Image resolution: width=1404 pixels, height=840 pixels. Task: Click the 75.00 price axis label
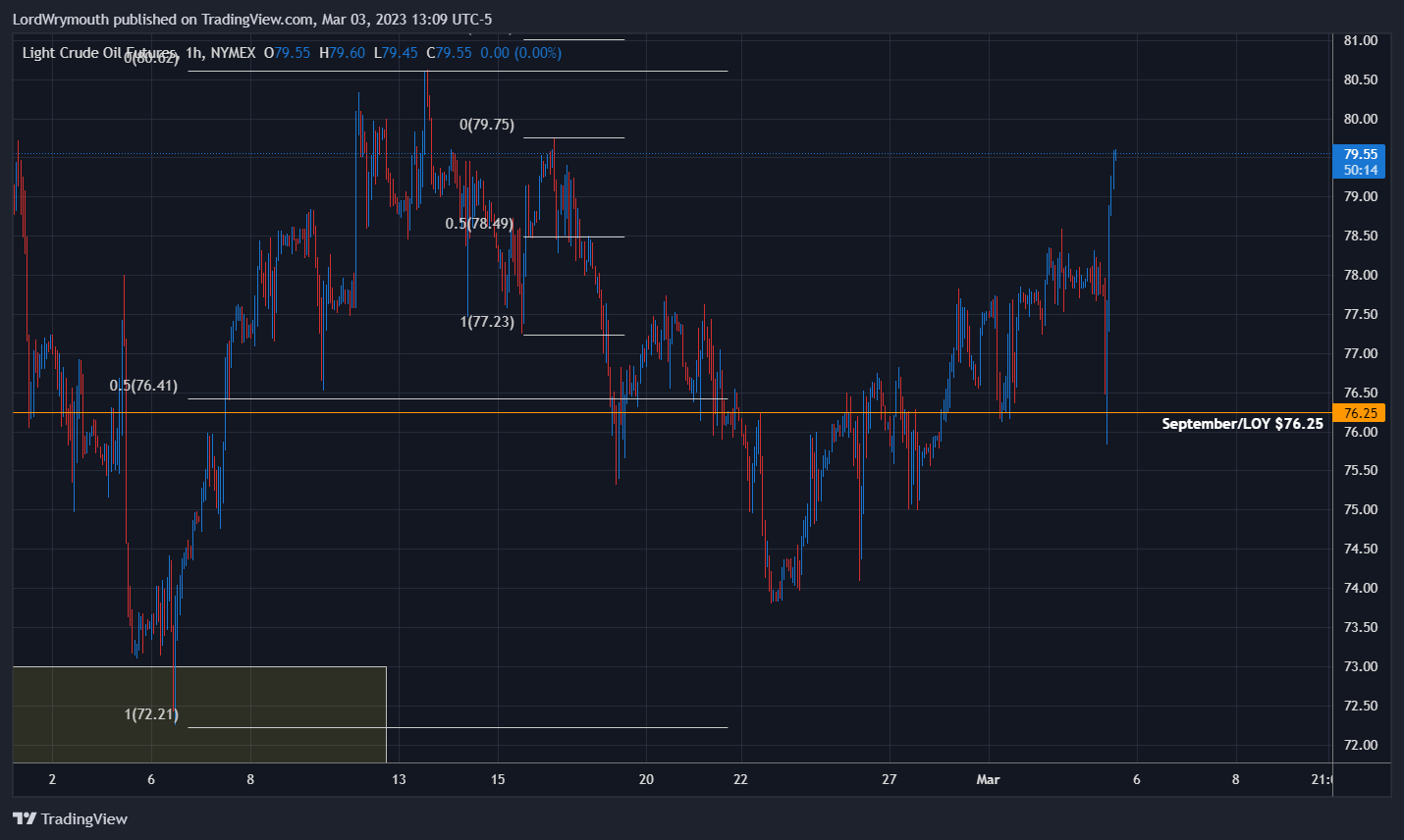(x=1361, y=509)
